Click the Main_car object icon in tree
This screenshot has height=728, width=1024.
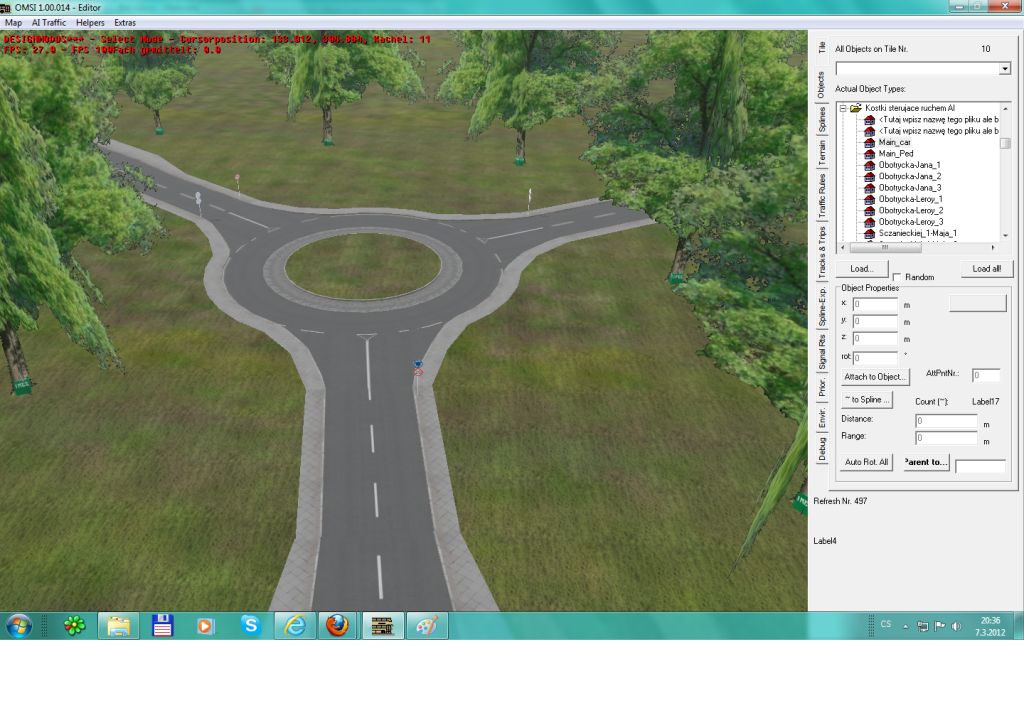(x=870, y=142)
